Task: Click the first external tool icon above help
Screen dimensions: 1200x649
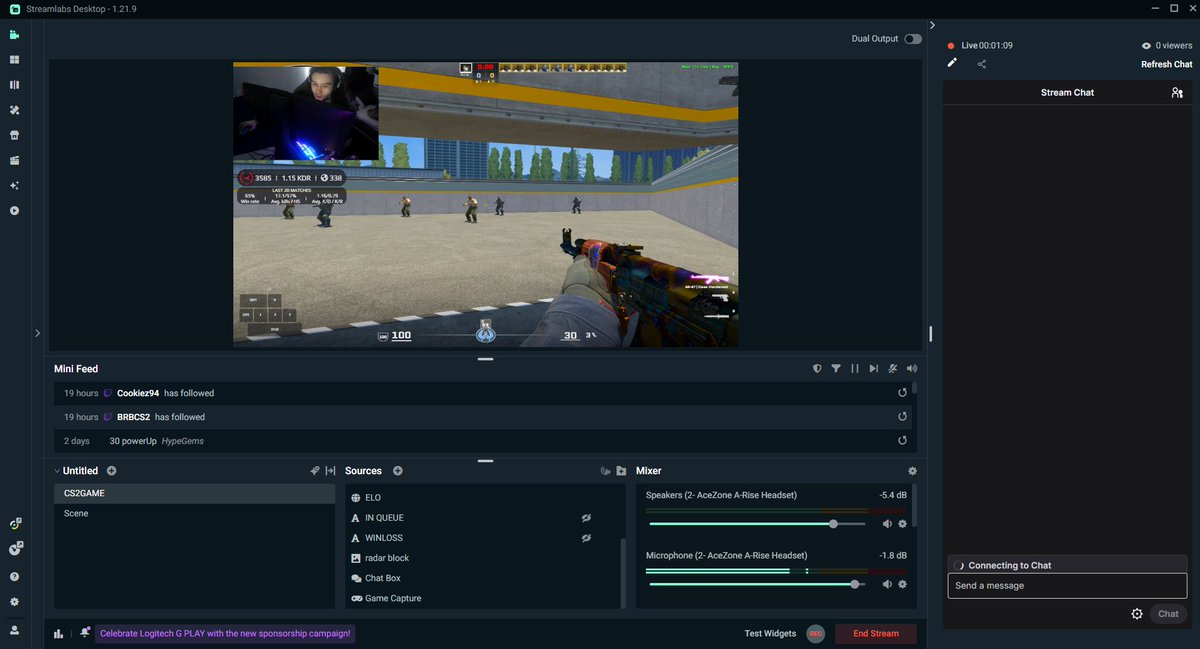Action: [15, 523]
